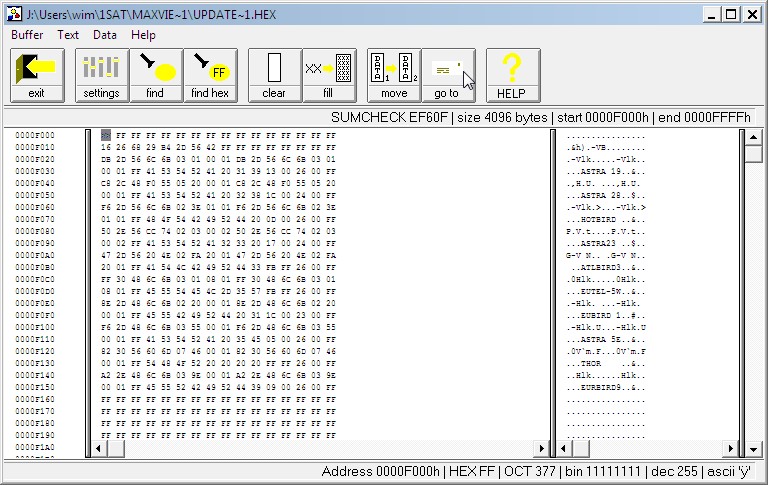The width and height of the screenshot is (768, 485).
Task: Minimize the hex editor window
Action: 712,15
